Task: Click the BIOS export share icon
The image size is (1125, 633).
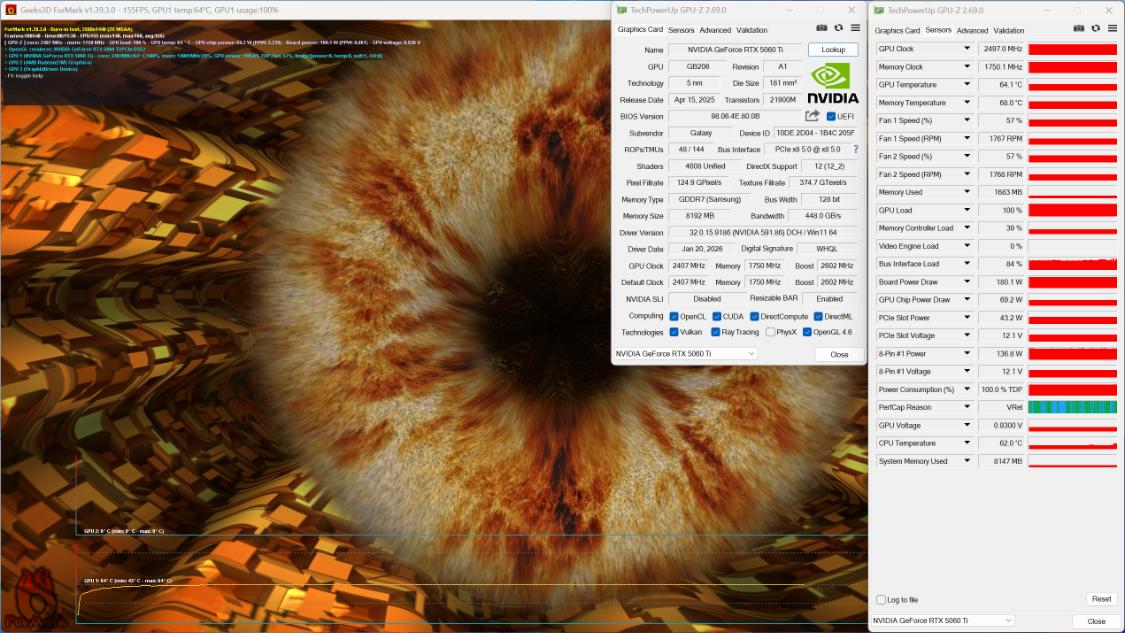Action: [x=812, y=116]
